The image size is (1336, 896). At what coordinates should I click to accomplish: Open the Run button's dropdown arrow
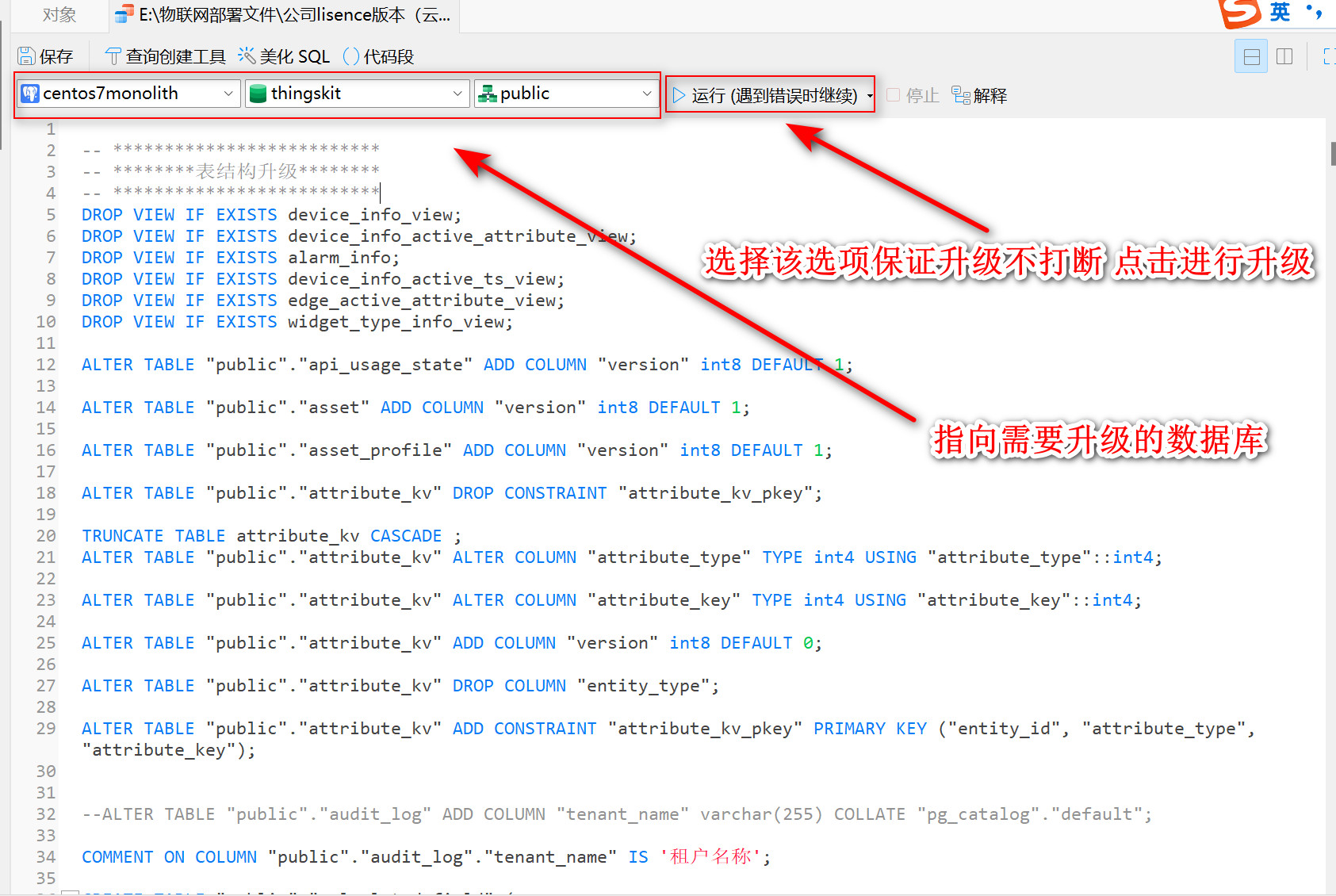[870, 96]
